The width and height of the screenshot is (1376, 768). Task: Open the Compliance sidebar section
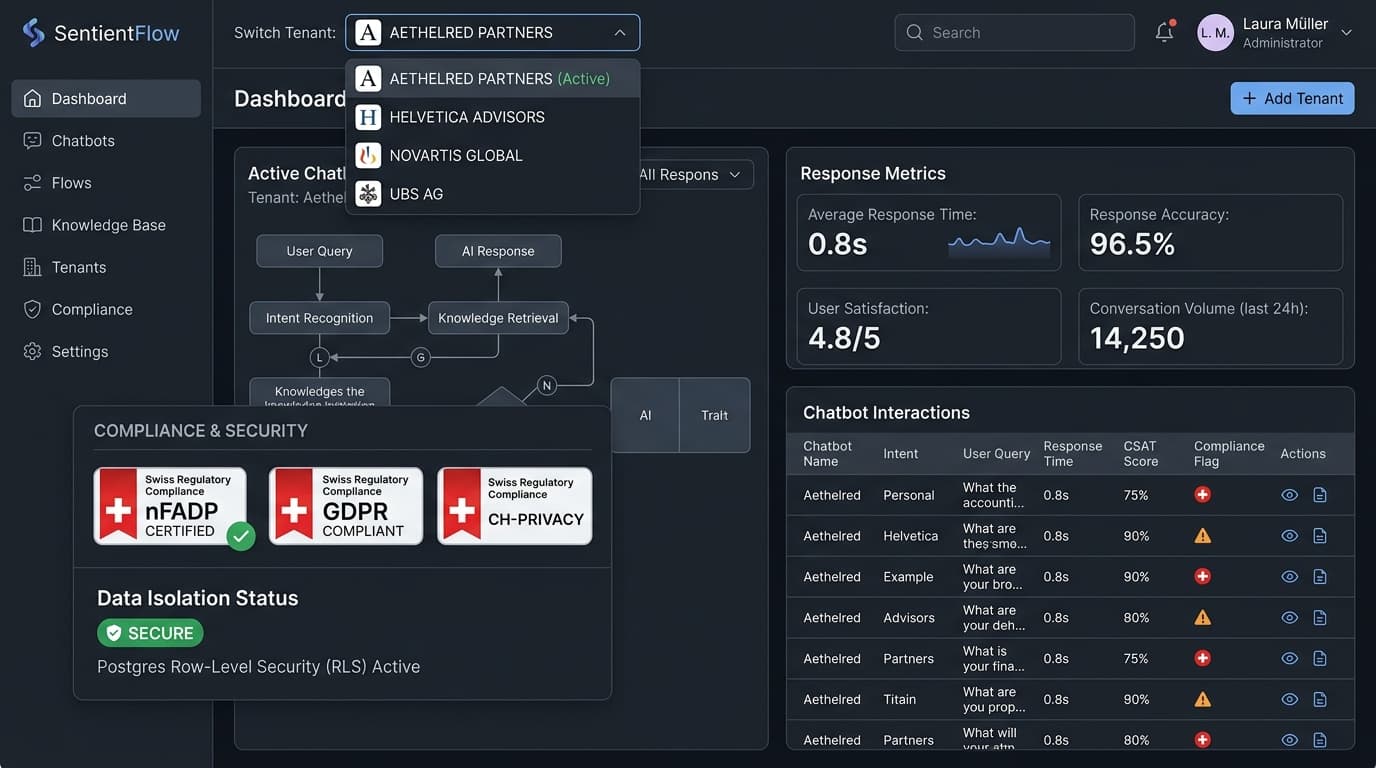click(x=105, y=309)
